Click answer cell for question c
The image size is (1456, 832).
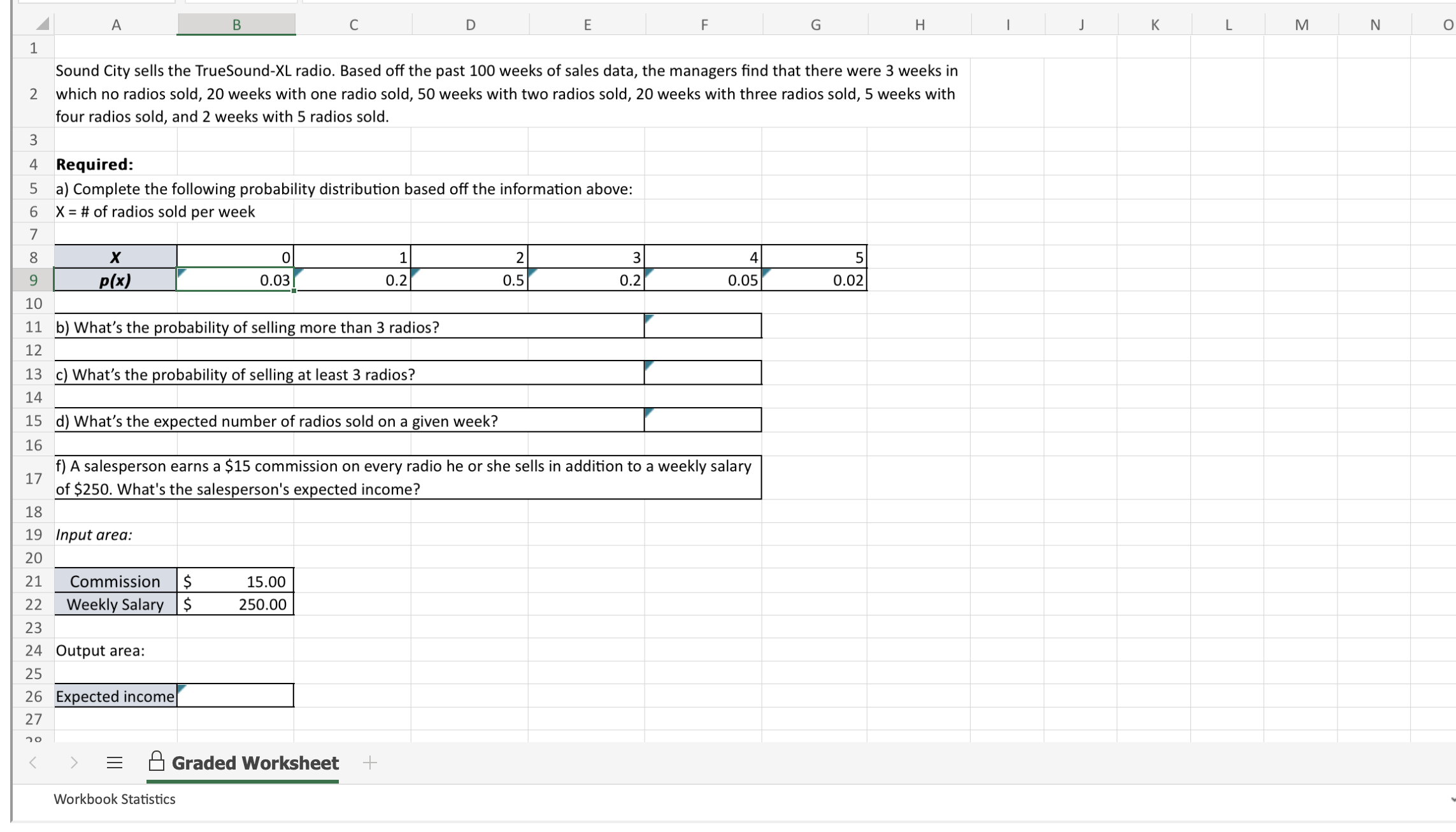coord(703,373)
